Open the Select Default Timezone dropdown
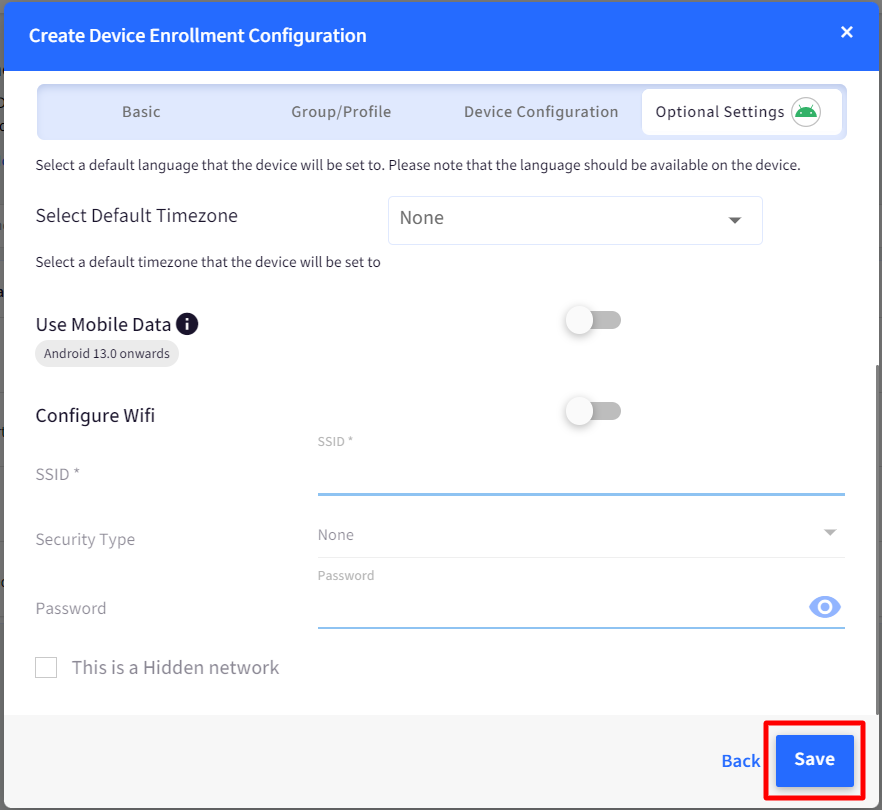This screenshot has width=882, height=810. (575, 220)
